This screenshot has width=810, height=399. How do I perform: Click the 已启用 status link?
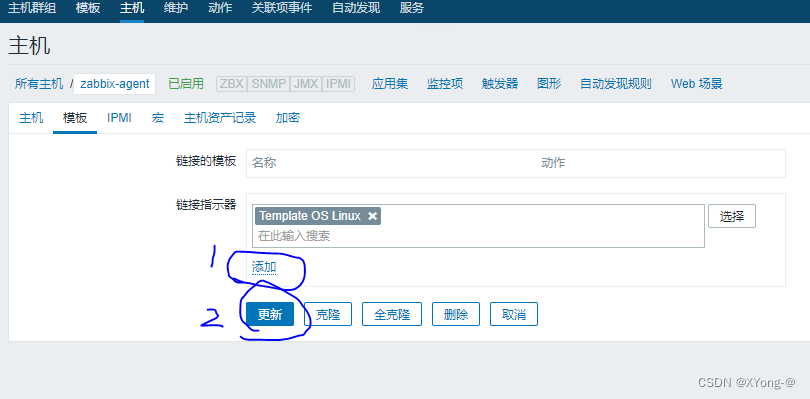[186, 84]
